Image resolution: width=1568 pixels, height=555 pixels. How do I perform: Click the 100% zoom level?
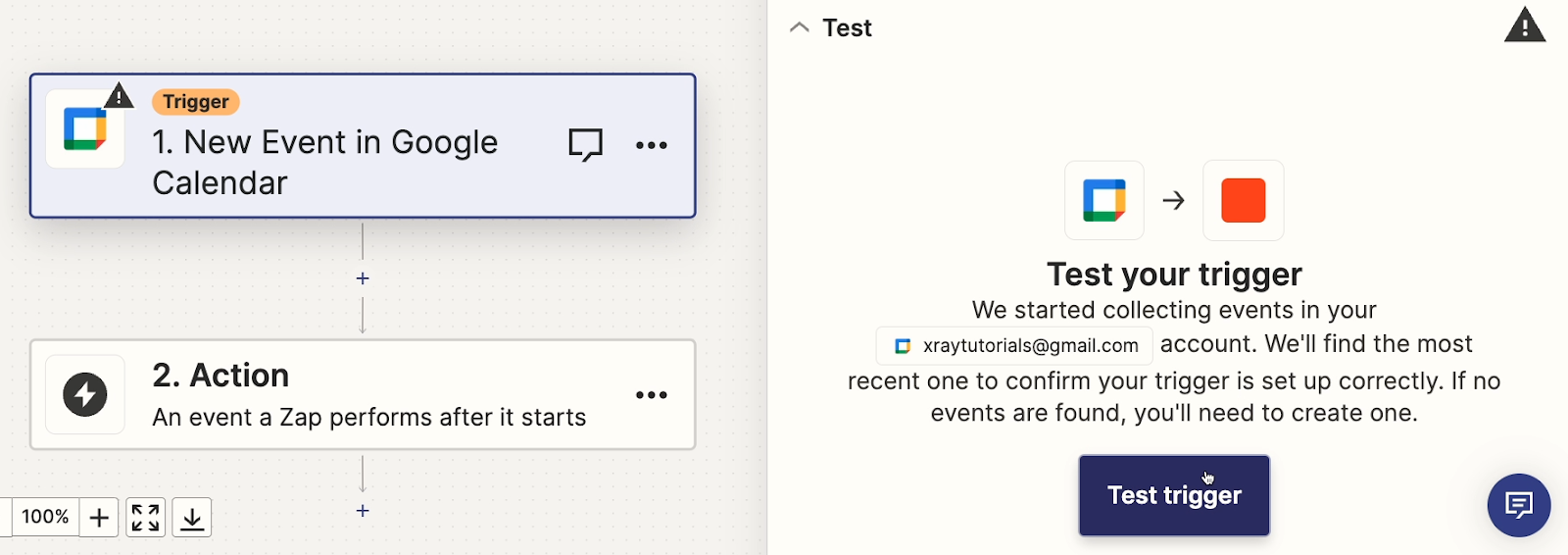point(45,517)
